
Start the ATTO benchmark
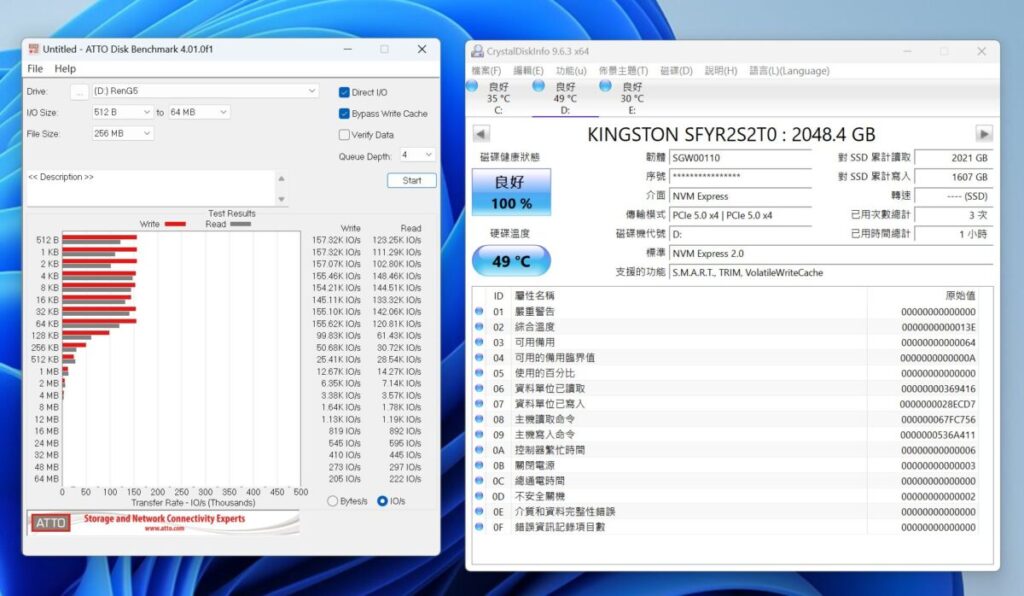pyautogui.click(x=411, y=180)
